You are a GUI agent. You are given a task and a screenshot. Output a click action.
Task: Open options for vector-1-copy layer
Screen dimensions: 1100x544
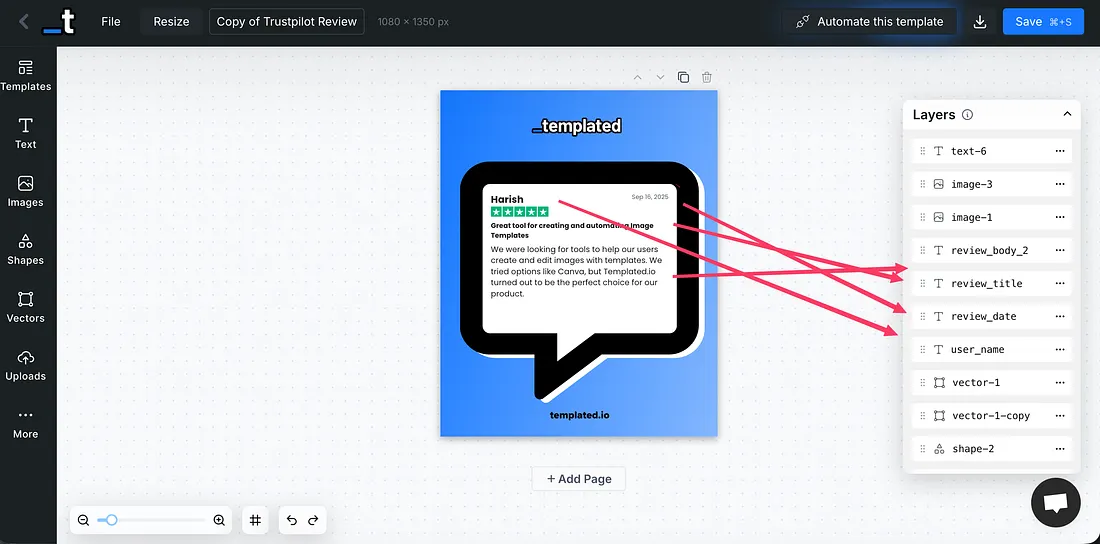tap(1060, 415)
